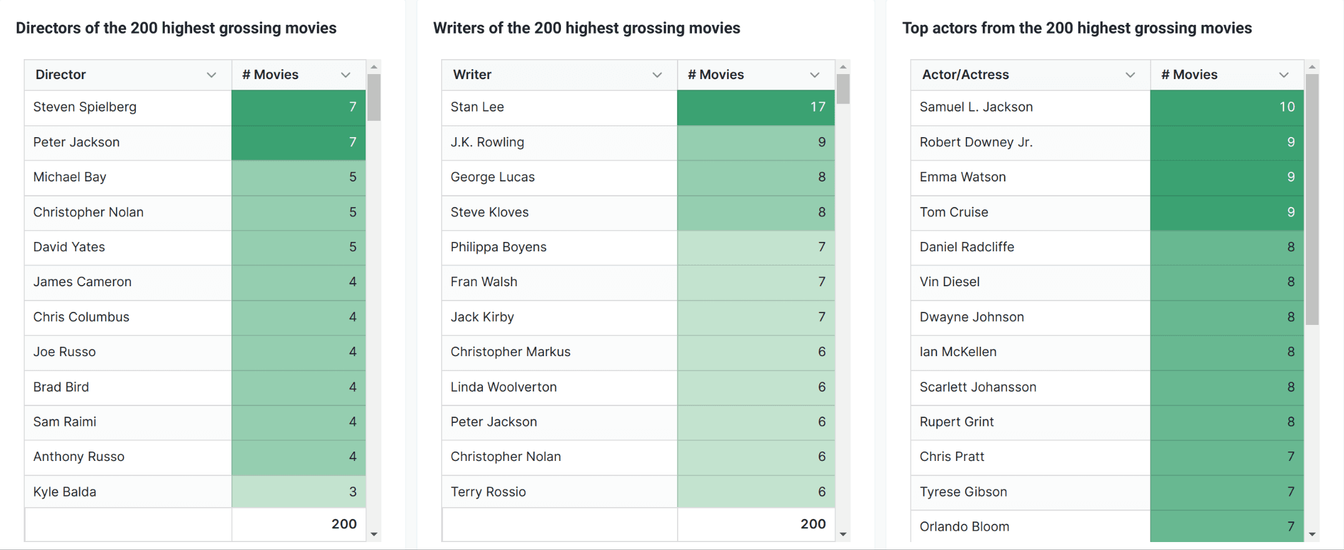
Task: Select director Christopher Nolan cell
Action: coord(128,212)
